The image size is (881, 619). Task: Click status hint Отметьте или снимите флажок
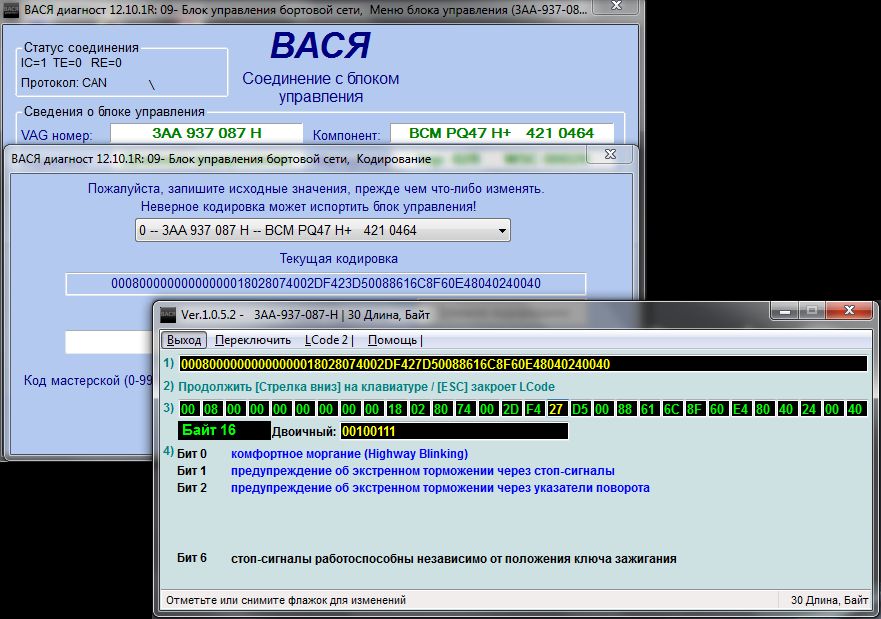[x=285, y=600]
